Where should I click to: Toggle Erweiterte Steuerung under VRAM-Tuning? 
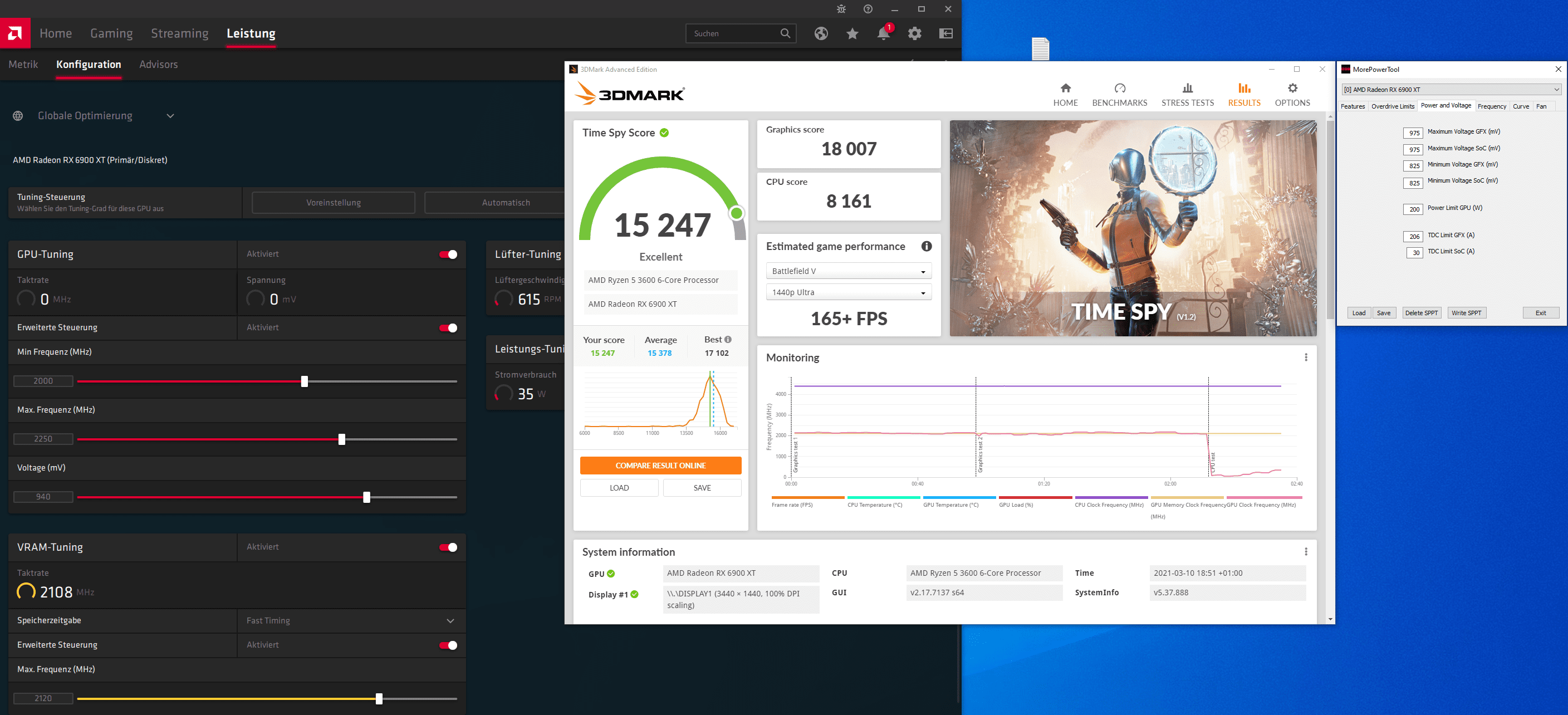pos(449,645)
